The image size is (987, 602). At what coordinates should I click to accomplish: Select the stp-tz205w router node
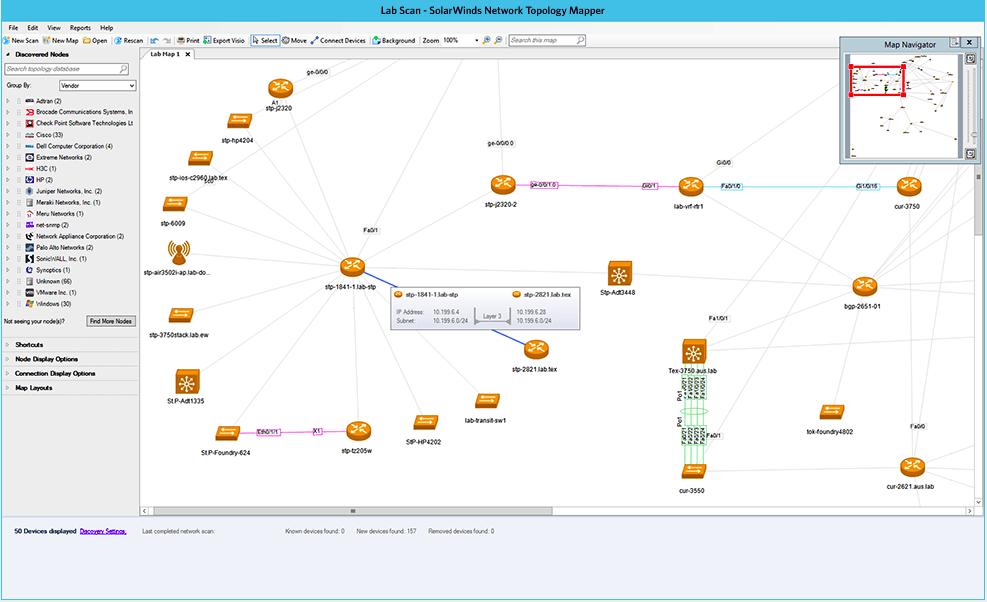(359, 431)
